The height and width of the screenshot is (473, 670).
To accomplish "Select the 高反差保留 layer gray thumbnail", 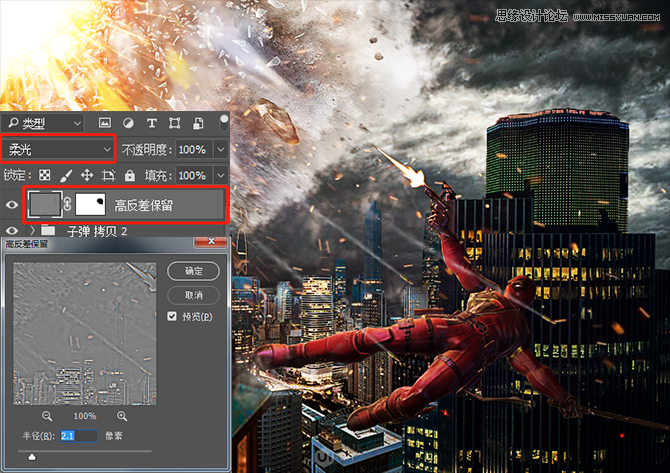I will 44,205.
